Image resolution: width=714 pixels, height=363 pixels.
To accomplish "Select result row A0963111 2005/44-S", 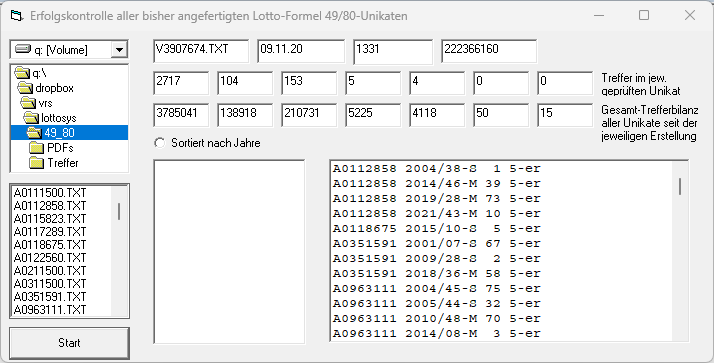I will pos(502,304).
